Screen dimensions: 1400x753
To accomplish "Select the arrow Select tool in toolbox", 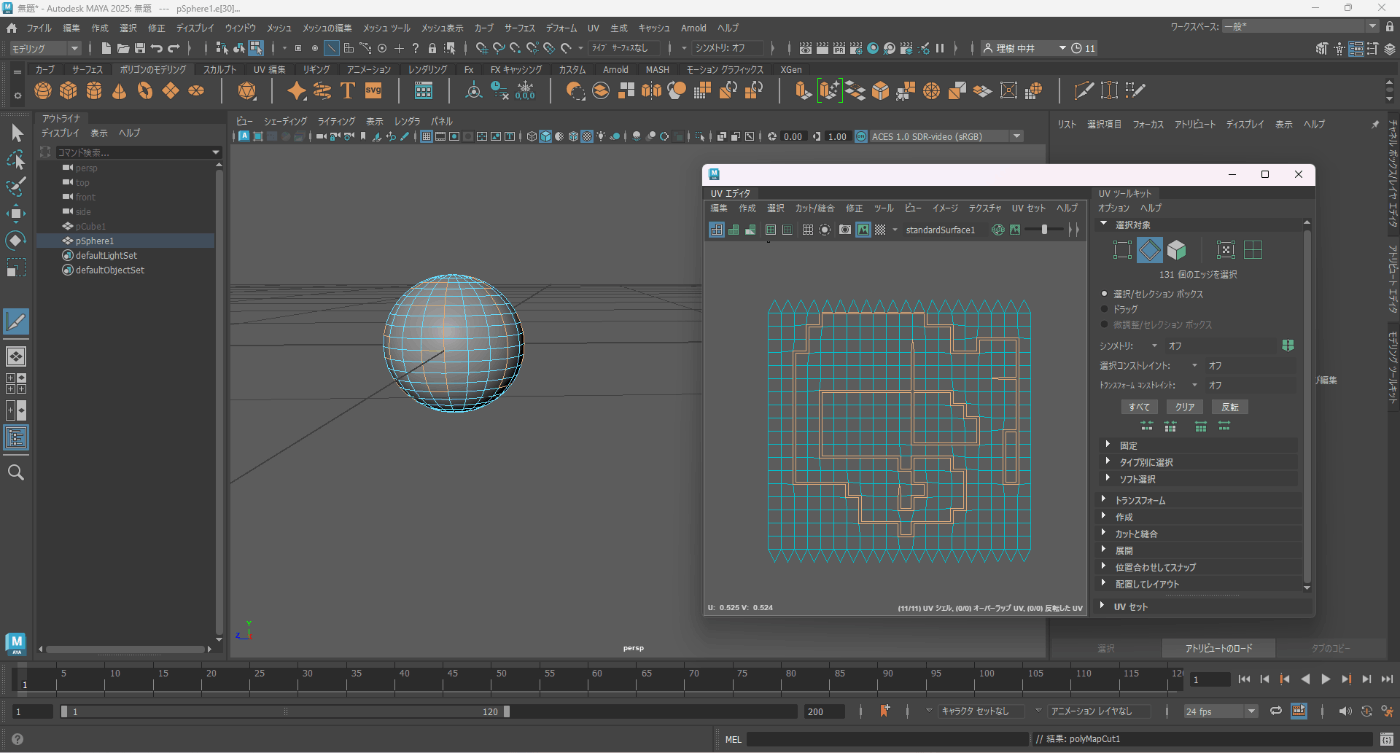I will point(16,132).
